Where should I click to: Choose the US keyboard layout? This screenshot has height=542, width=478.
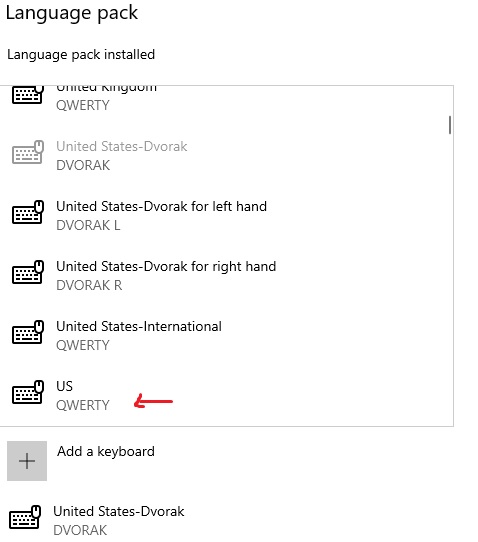tap(226, 395)
